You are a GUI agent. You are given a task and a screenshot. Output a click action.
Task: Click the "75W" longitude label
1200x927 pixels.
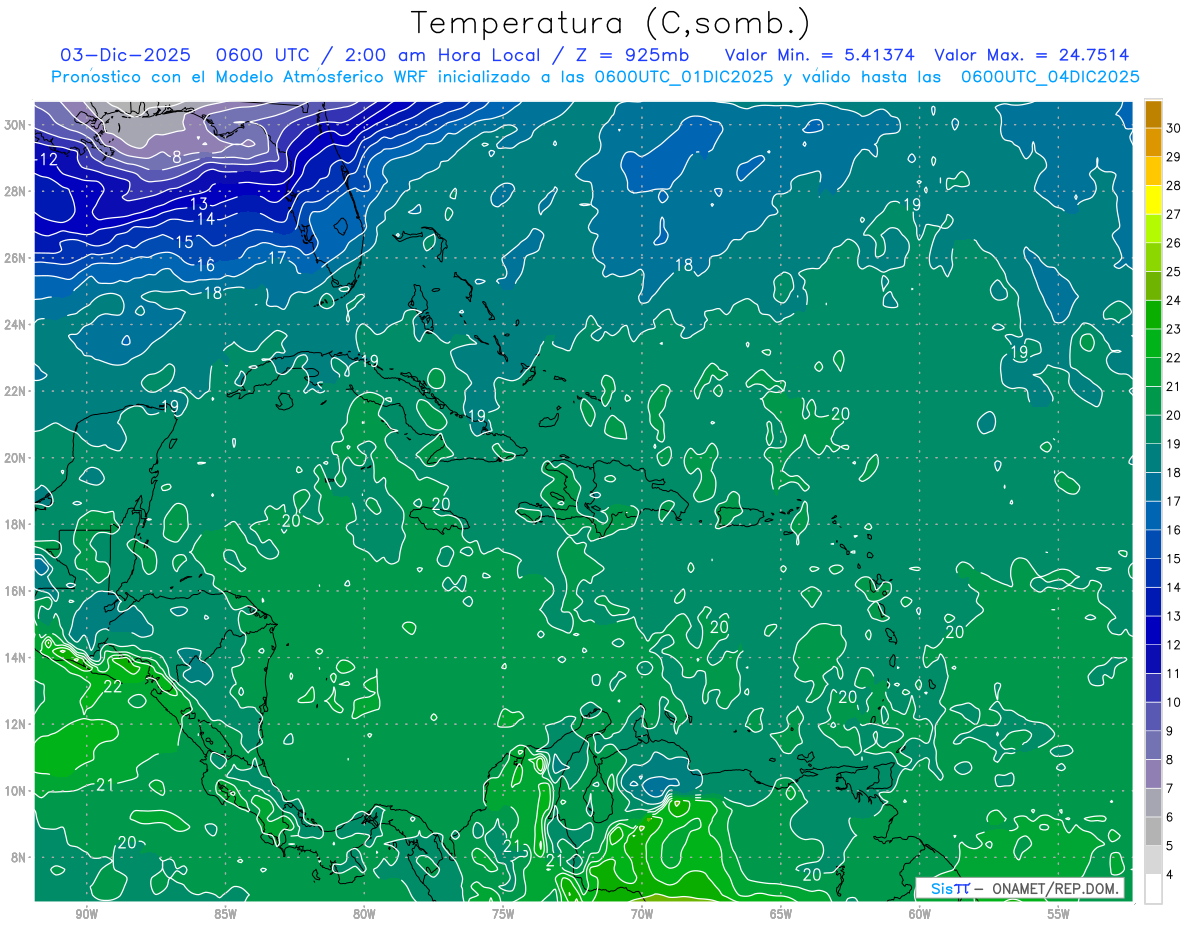(x=503, y=914)
